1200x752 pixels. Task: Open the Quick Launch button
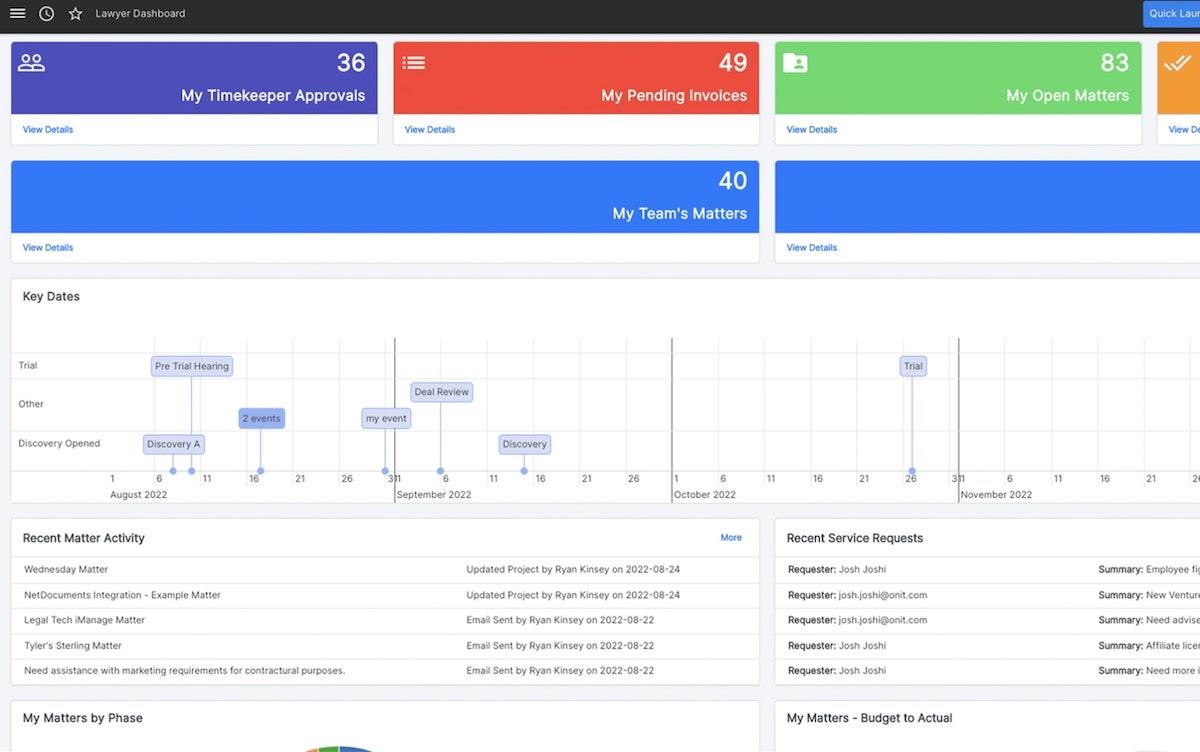[1173, 14]
